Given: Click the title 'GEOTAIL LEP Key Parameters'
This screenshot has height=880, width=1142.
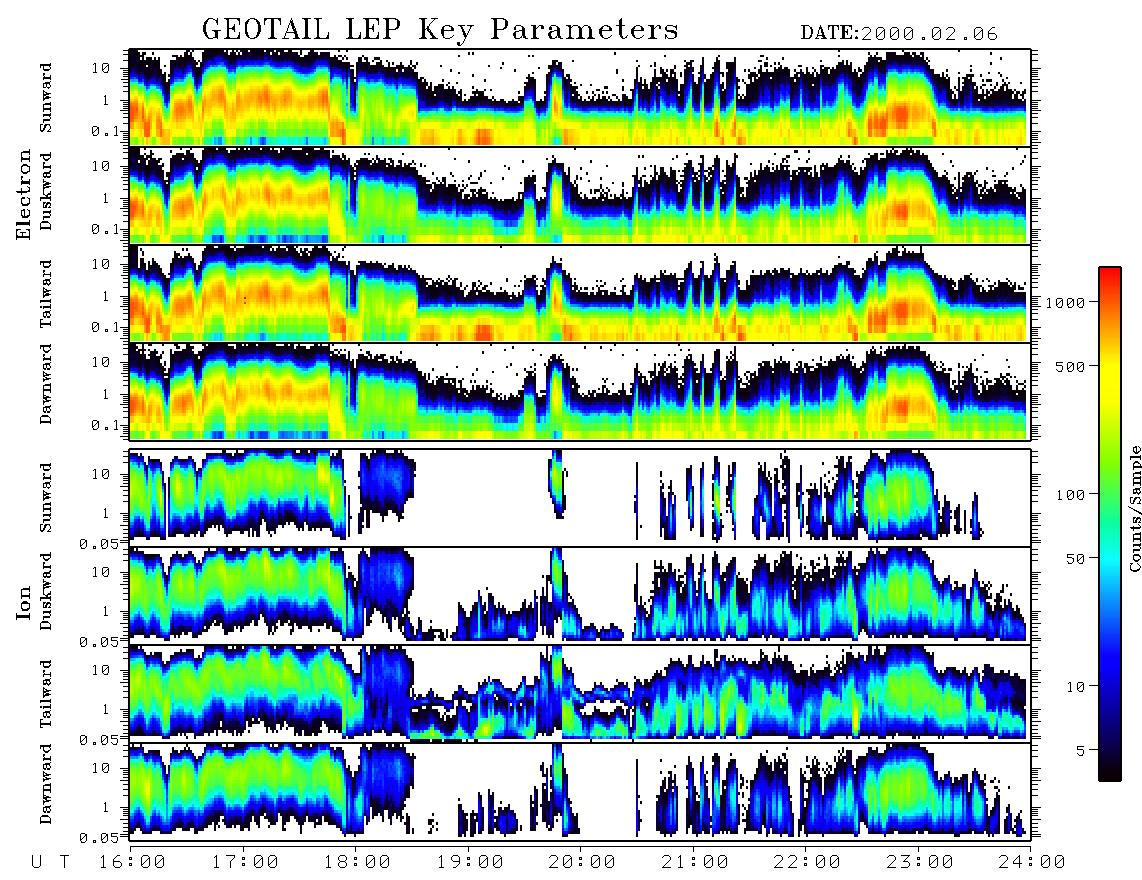Looking at the screenshot, I should [x=440, y=30].
